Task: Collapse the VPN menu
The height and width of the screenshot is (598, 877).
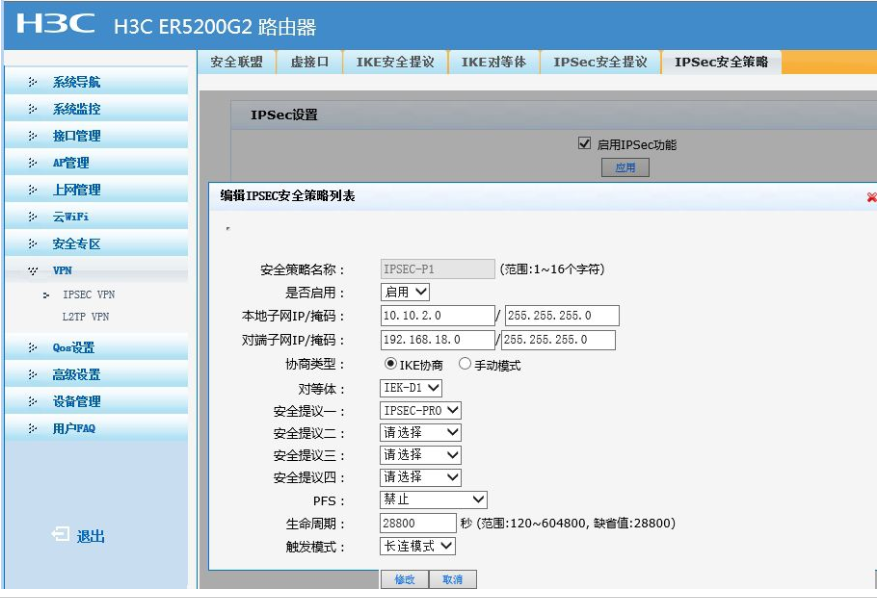Action: (x=96, y=270)
